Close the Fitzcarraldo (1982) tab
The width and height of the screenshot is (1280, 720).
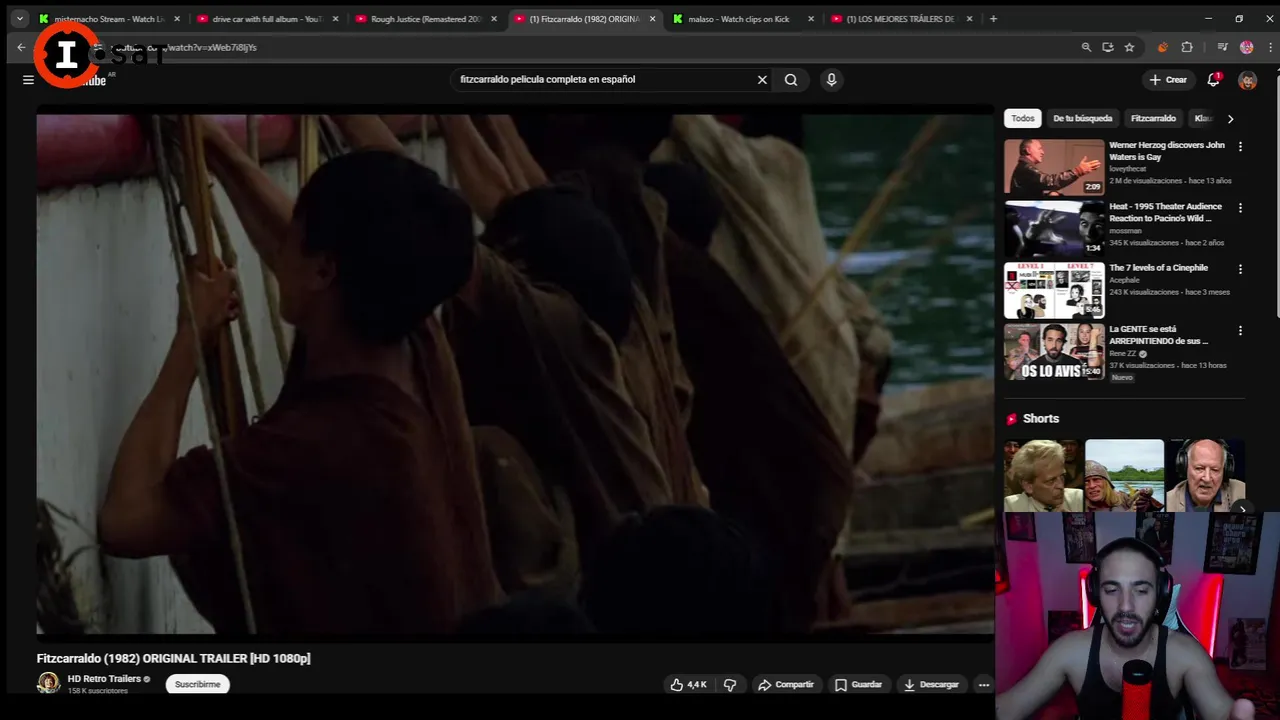click(652, 19)
